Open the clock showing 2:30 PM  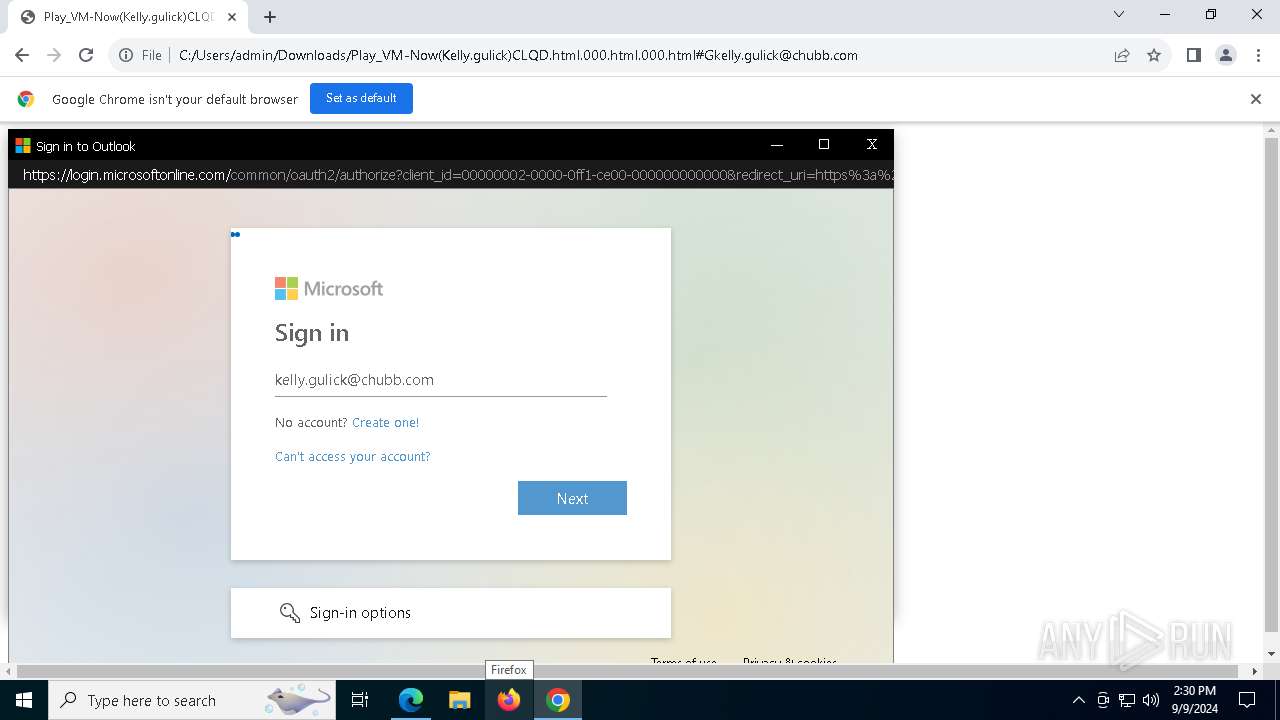click(1194, 700)
